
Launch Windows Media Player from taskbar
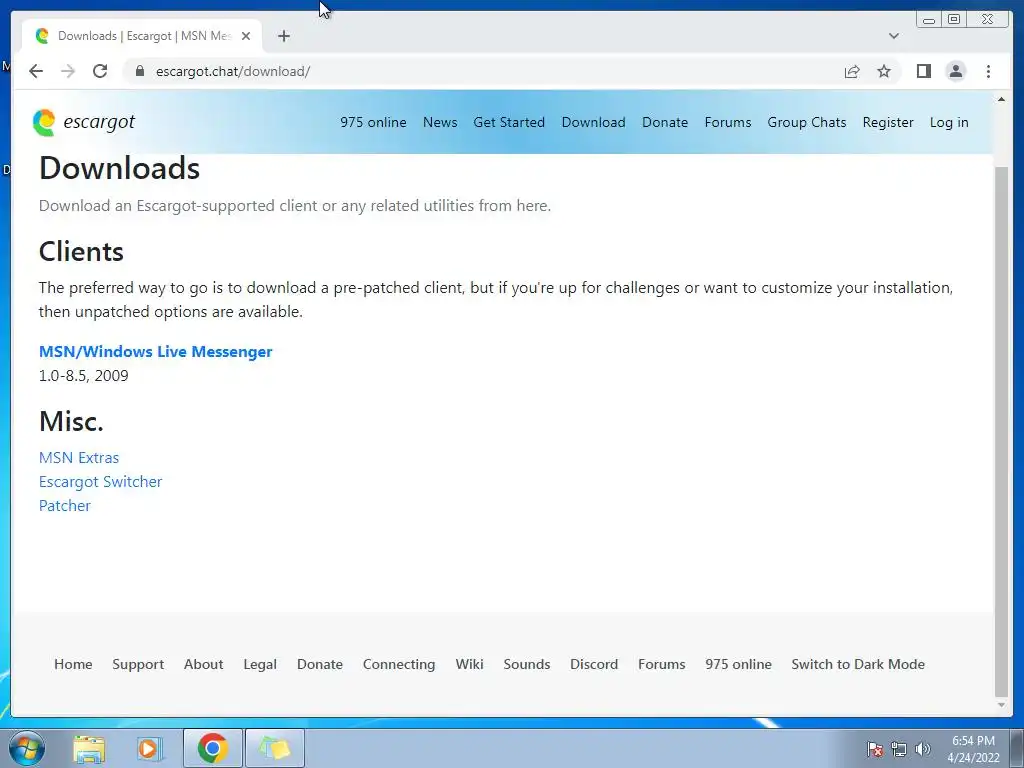[x=150, y=748]
